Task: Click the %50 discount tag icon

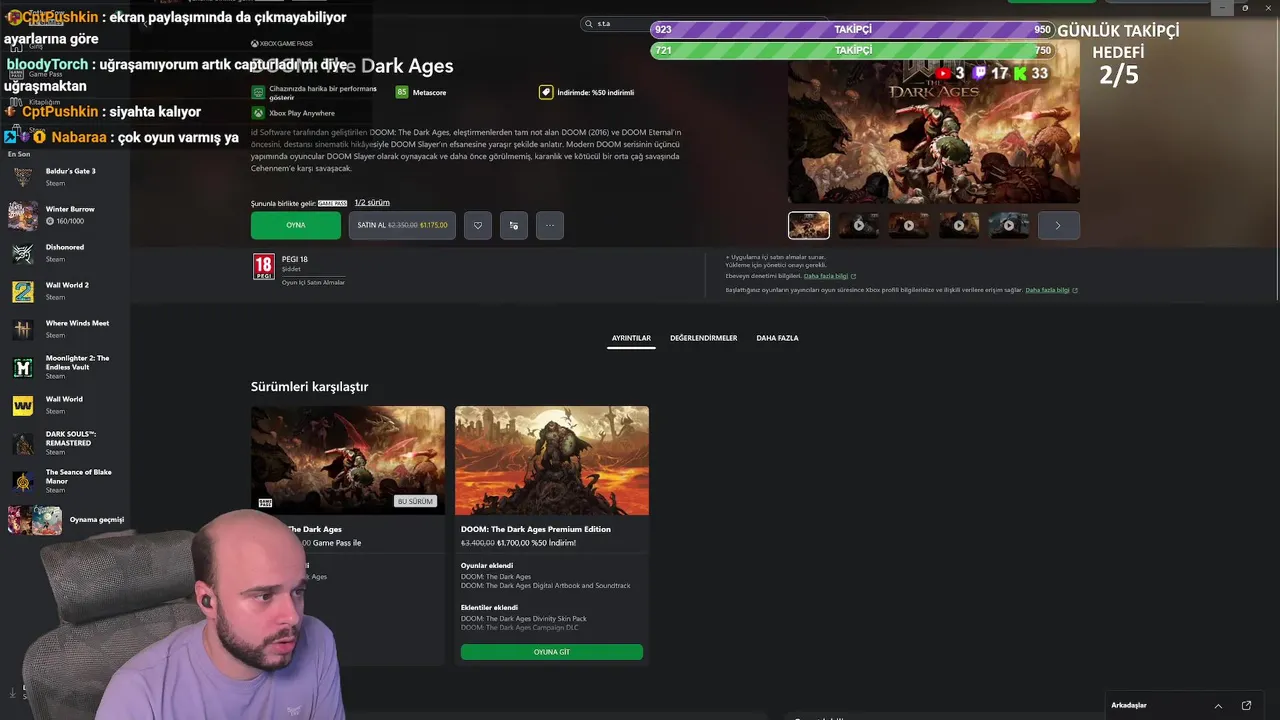Action: pos(546,92)
